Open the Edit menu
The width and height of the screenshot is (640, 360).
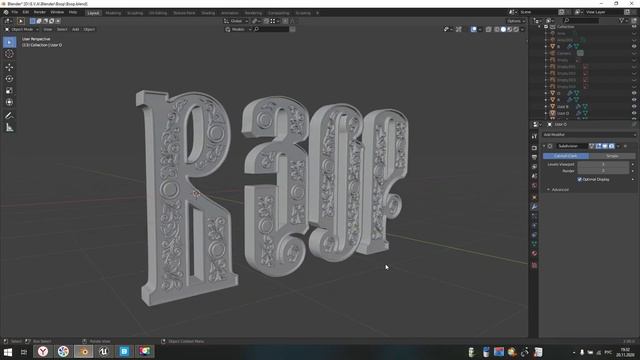[x=26, y=12]
